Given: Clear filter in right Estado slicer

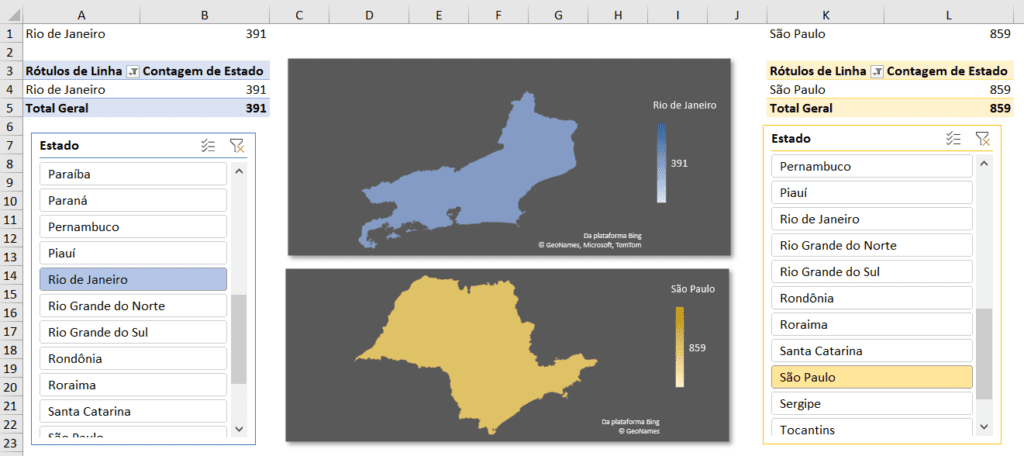Looking at the screenshot, I should click(982, 138).
